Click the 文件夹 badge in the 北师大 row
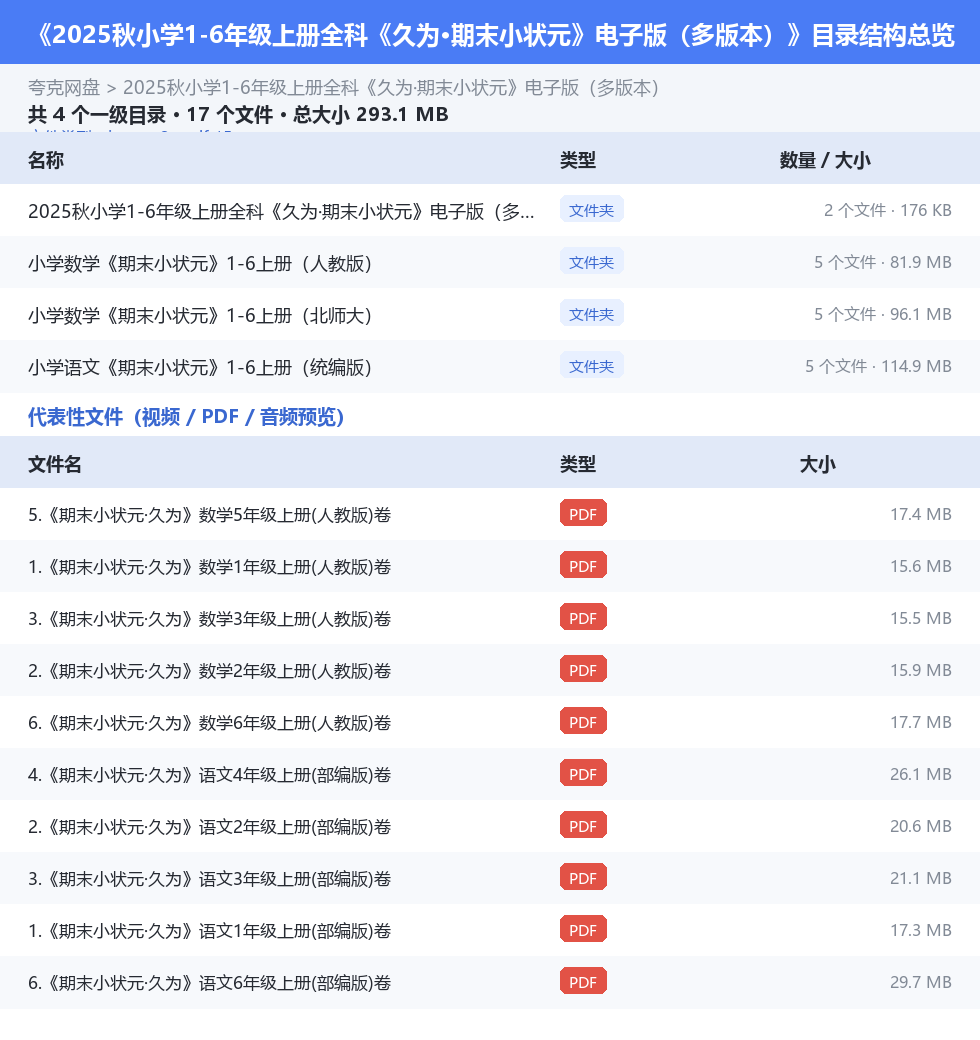Viewport: 980px width, 1040px height. tap(591, 313)
